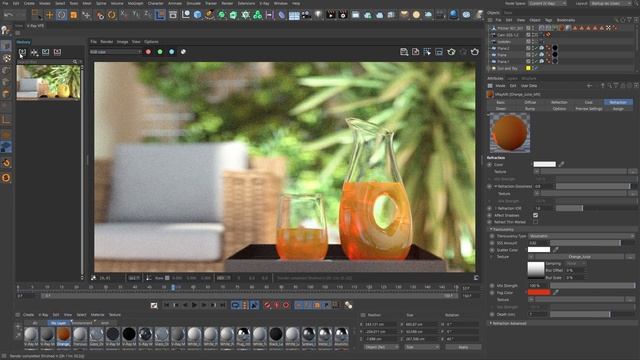The height and width of the screenshot is (360, 640).
Task: Click the fourth VFB History panel icon
Action: click(x=57, y=52)
